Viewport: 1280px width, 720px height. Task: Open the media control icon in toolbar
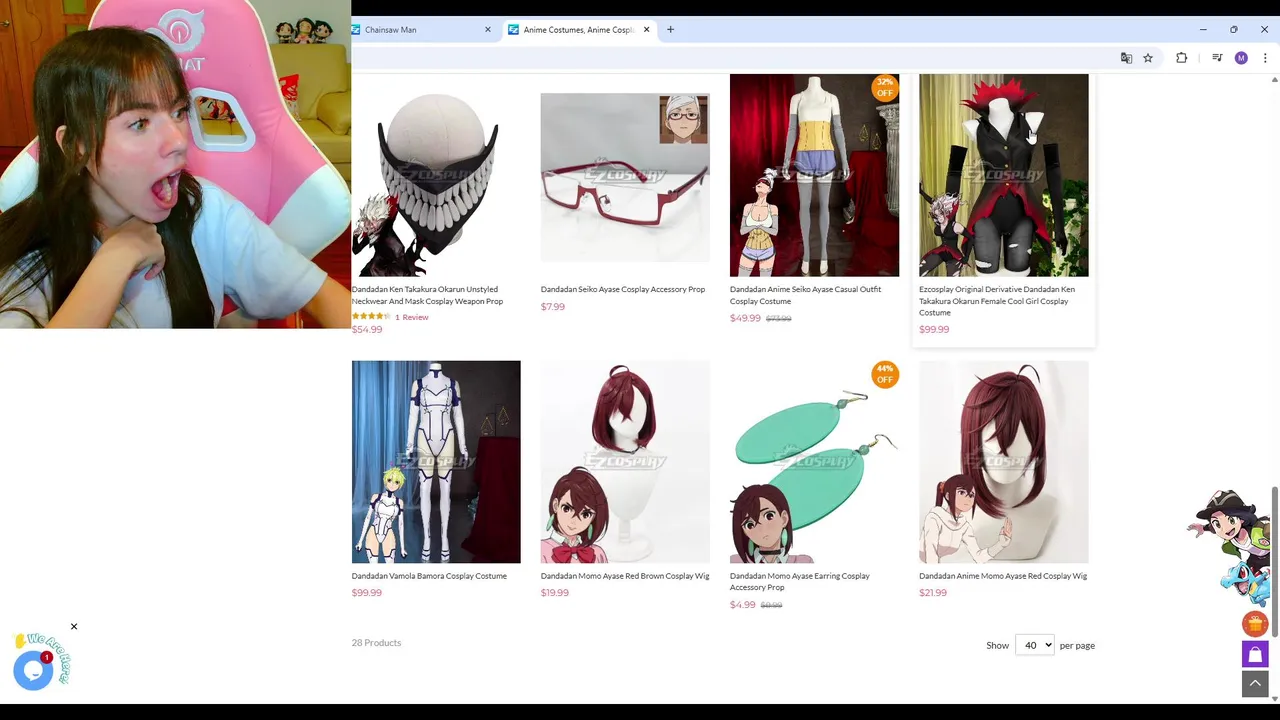pos(1217,58)
